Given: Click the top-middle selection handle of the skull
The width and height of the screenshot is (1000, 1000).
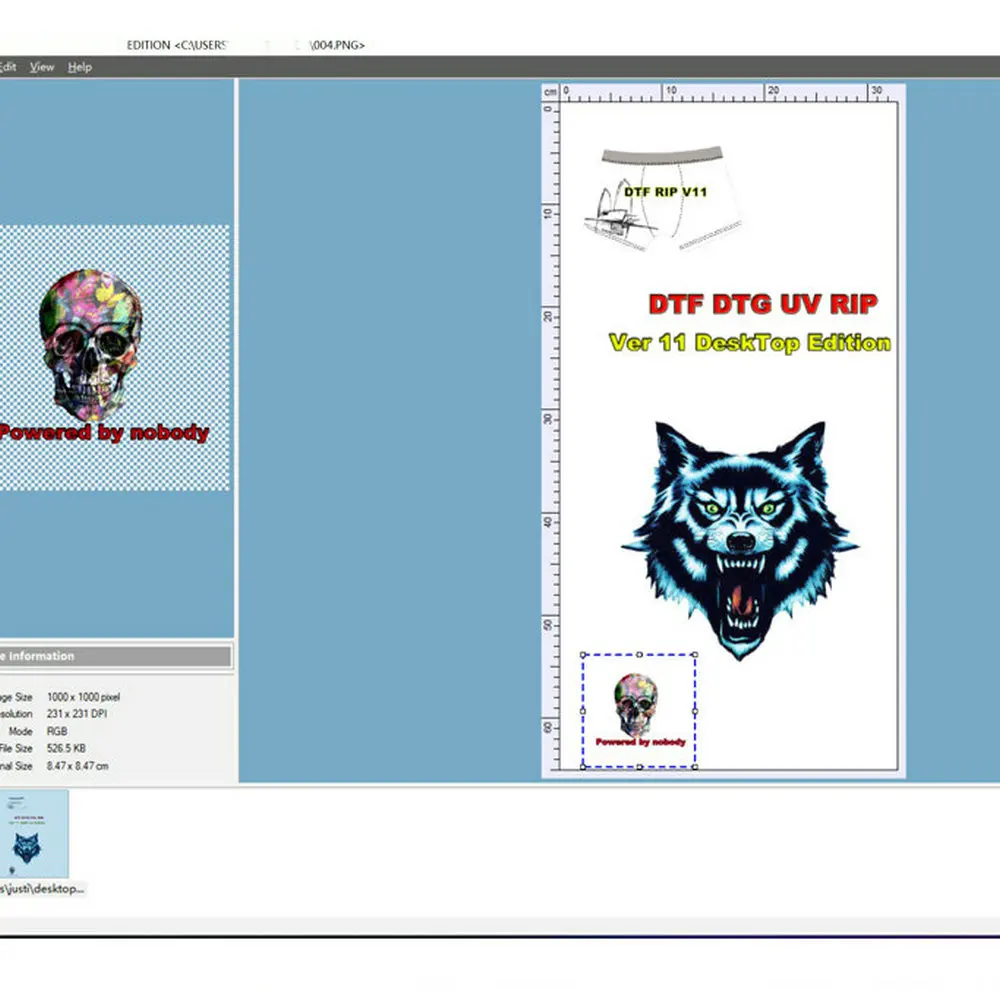Looking at the screenshot, I should pos(639,655).
